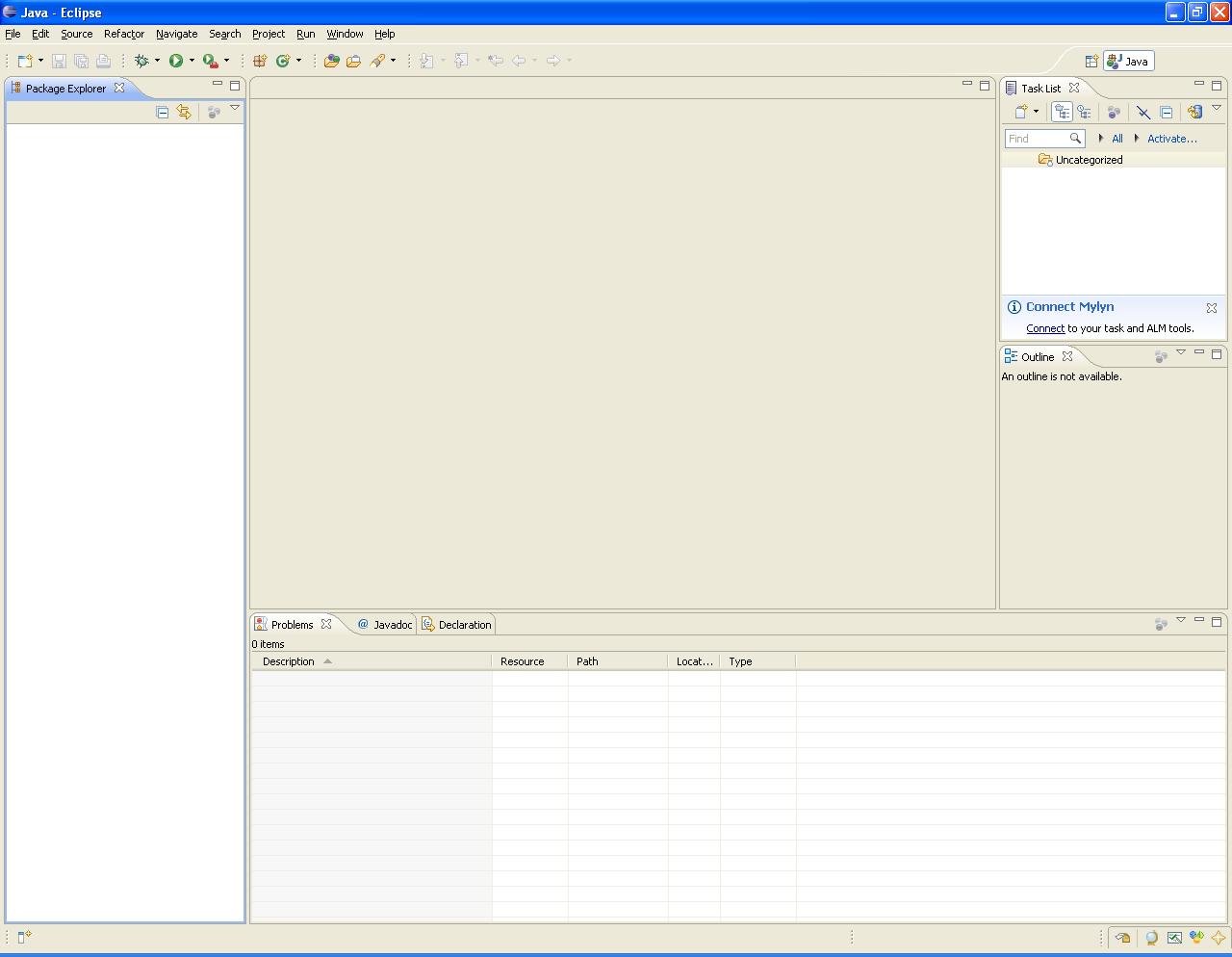This screenshot has height=957, width=1232.
Task: Save the current editor contents
Action: [59, 60]
